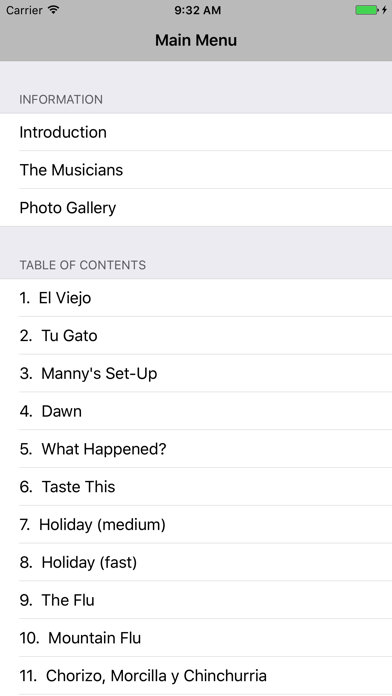Choose track 8 Holiday (fast)
Image resolution: width=392 pixels, height=696 pixels.
tap(196, 562)
